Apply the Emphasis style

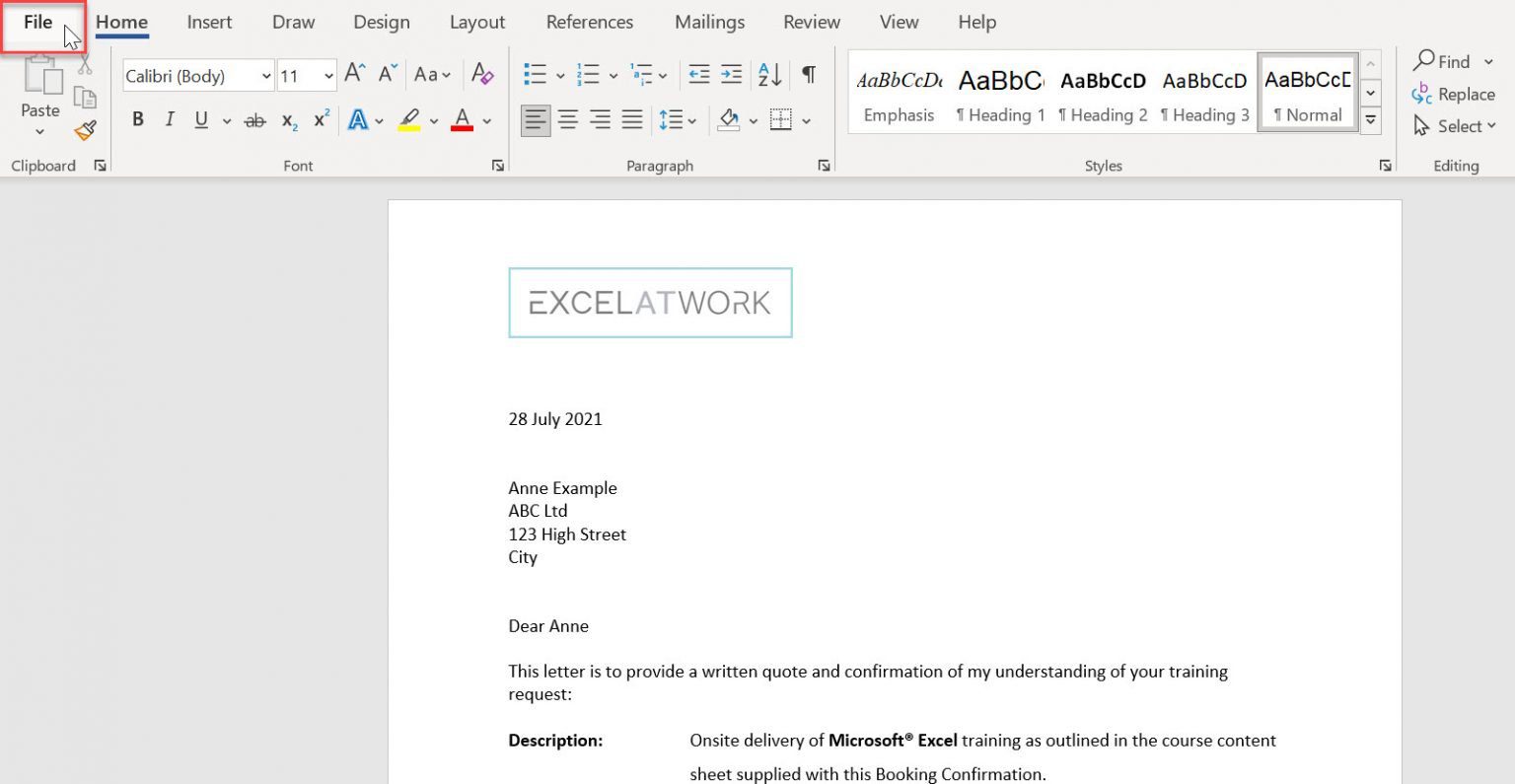click(x=899, y=94)
